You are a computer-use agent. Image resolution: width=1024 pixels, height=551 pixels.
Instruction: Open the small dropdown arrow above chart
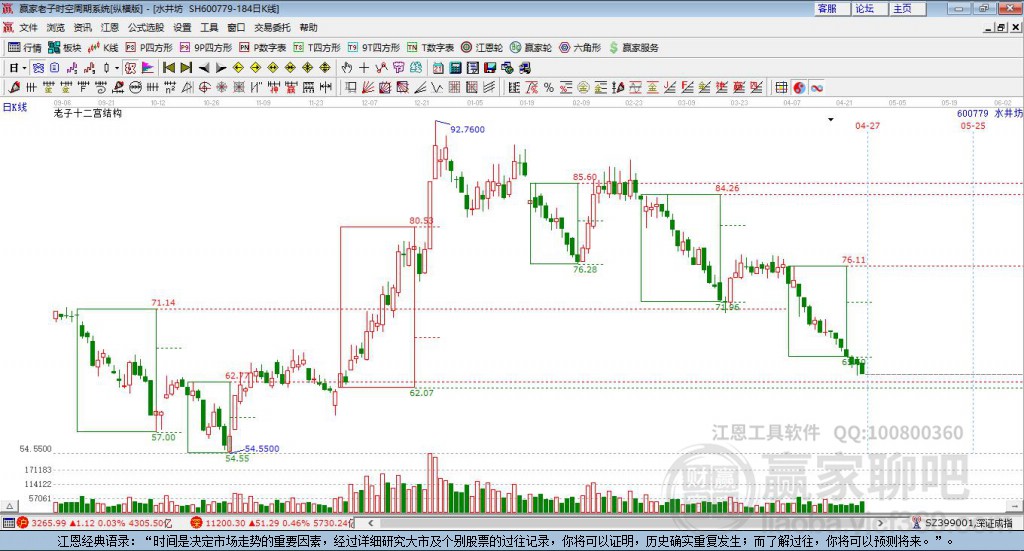point(831,119)
